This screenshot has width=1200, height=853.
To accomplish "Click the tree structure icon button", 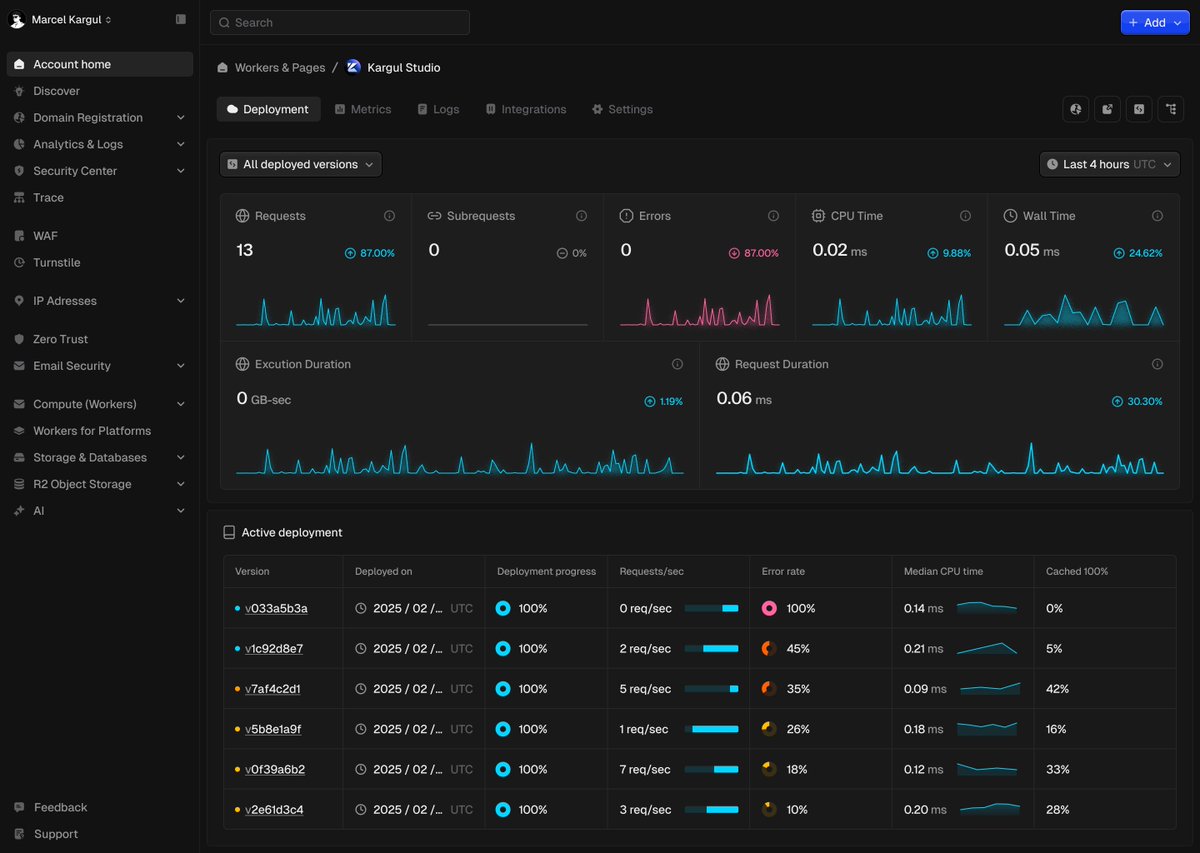I will click(1171, 109).
